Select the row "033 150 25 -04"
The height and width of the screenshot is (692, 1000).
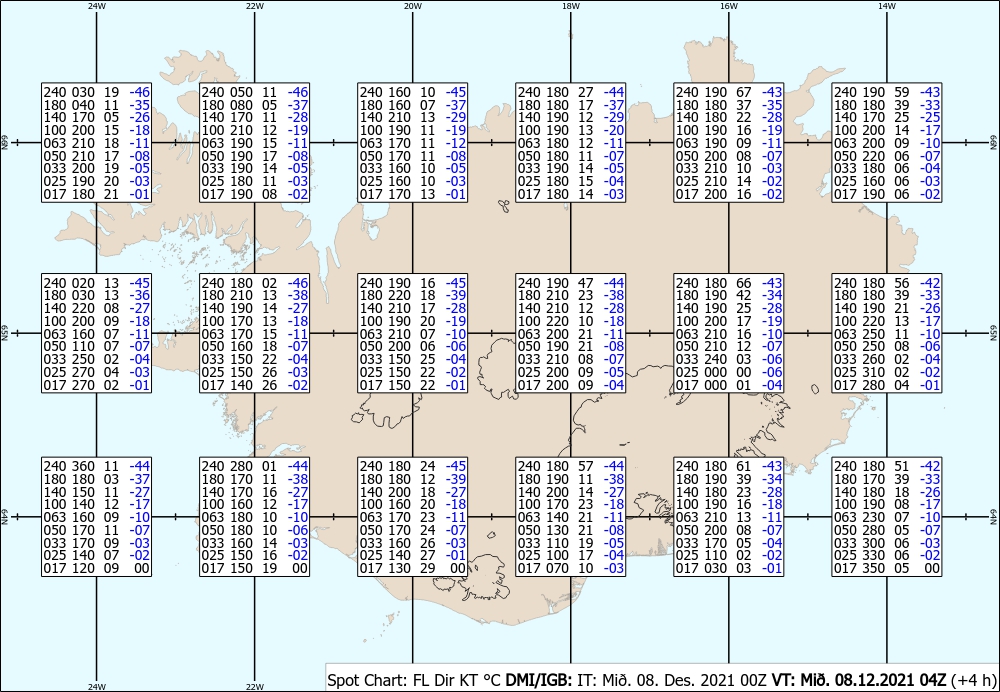point(413,359)
